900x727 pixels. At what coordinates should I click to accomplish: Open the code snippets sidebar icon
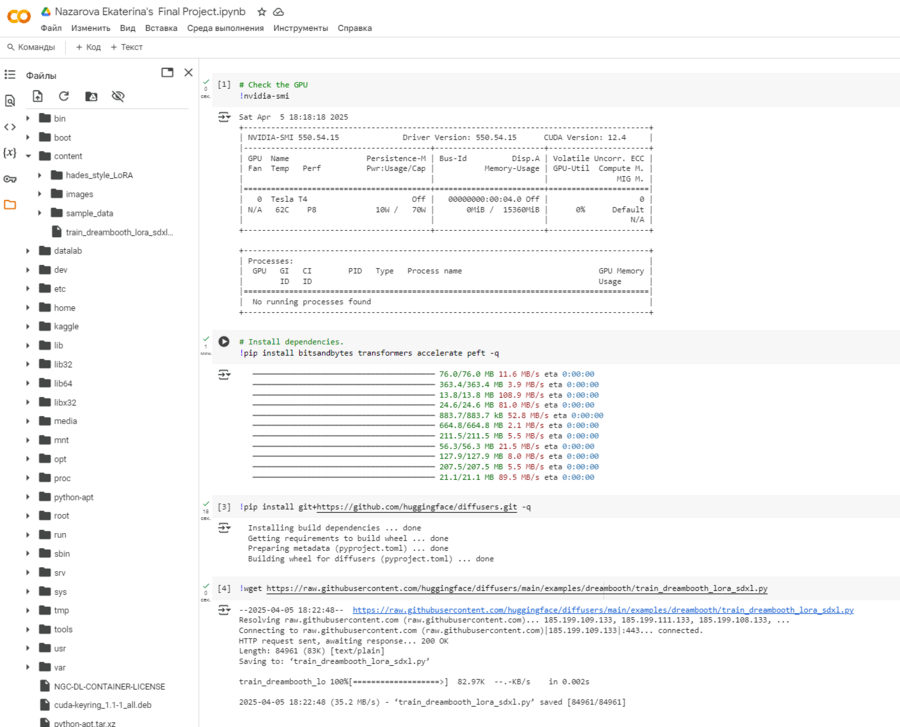(10, 127)
